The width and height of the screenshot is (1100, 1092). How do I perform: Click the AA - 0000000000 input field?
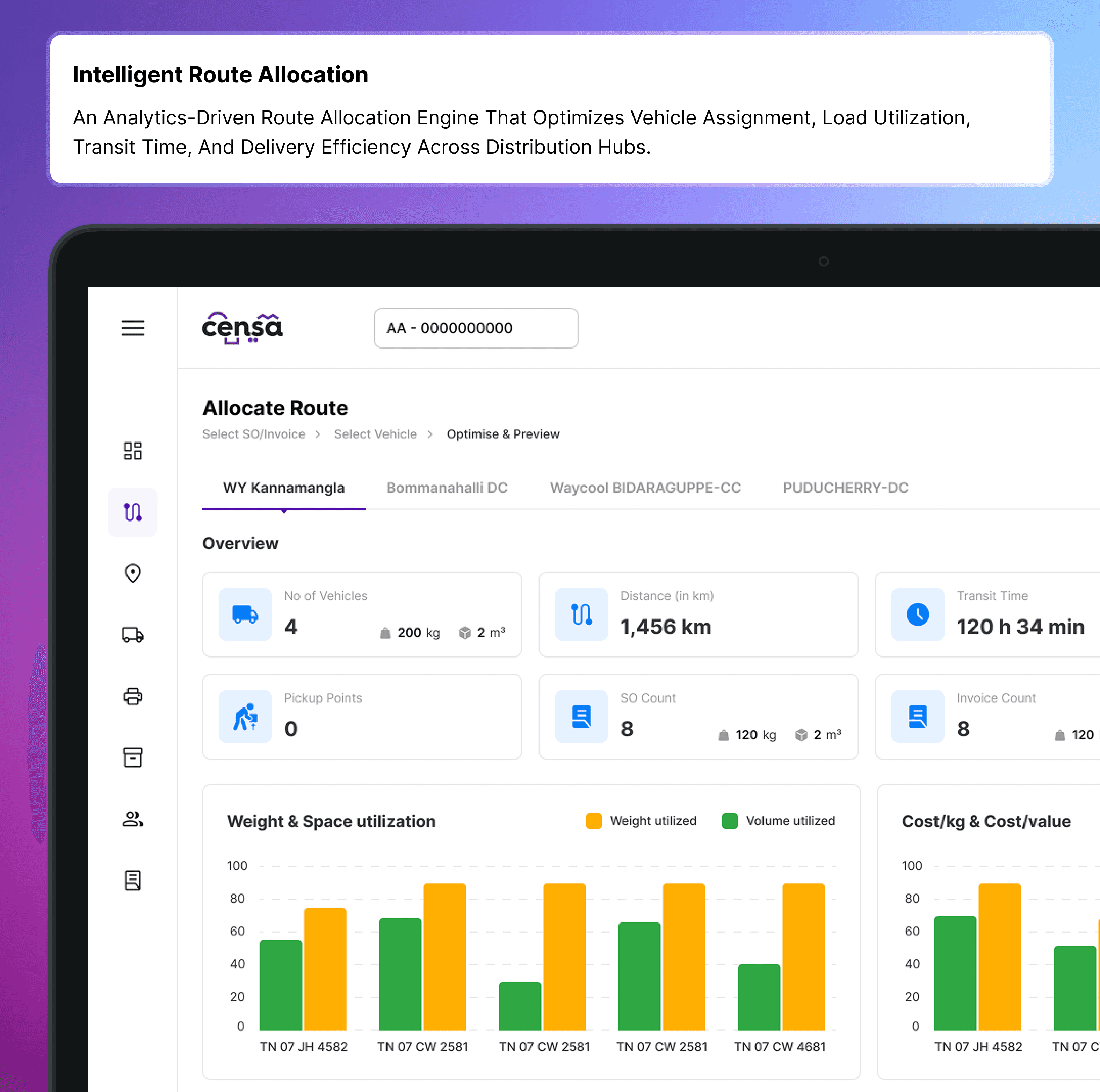coord(476,328)
